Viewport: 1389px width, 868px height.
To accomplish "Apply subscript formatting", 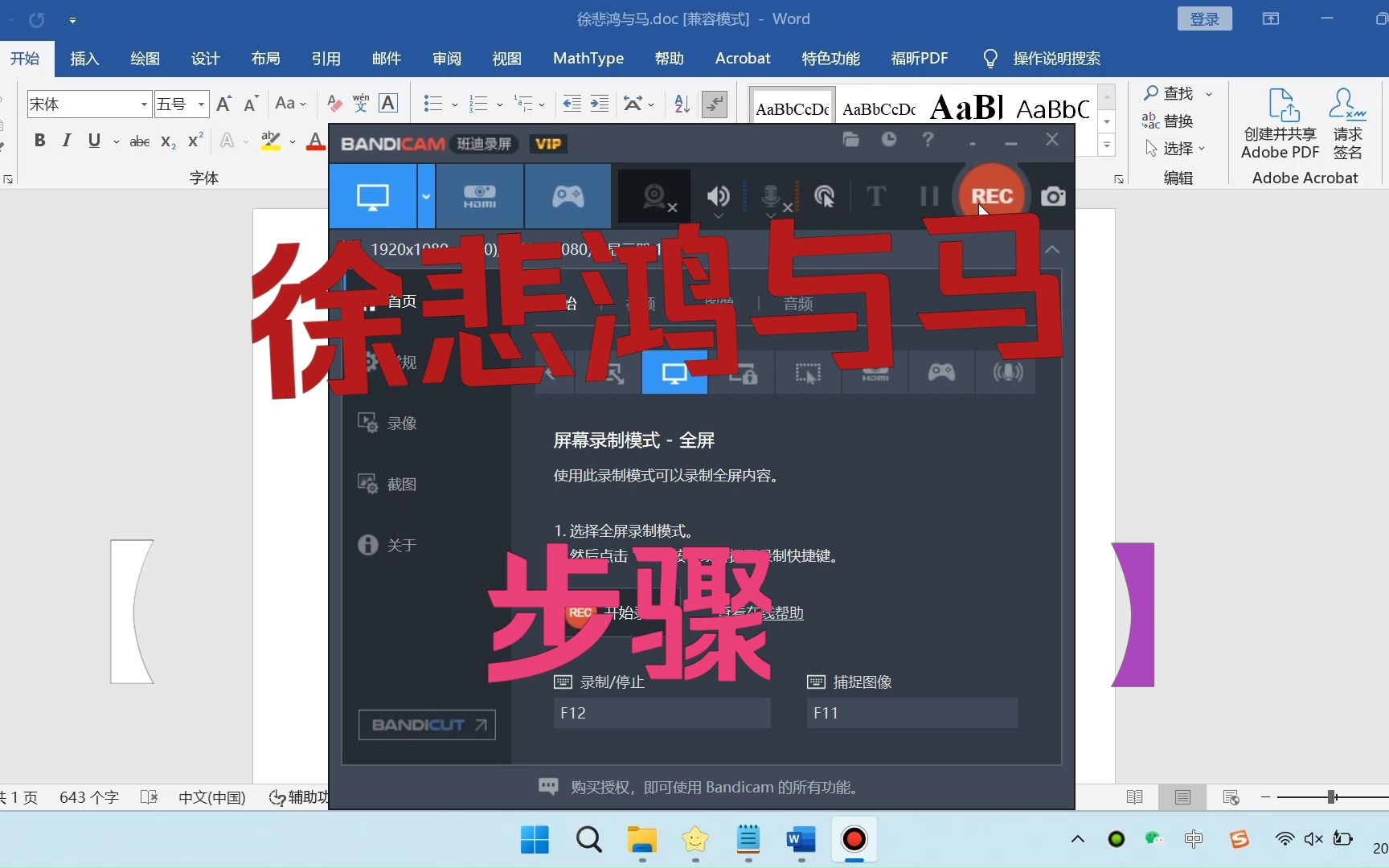I will point(168,141).
